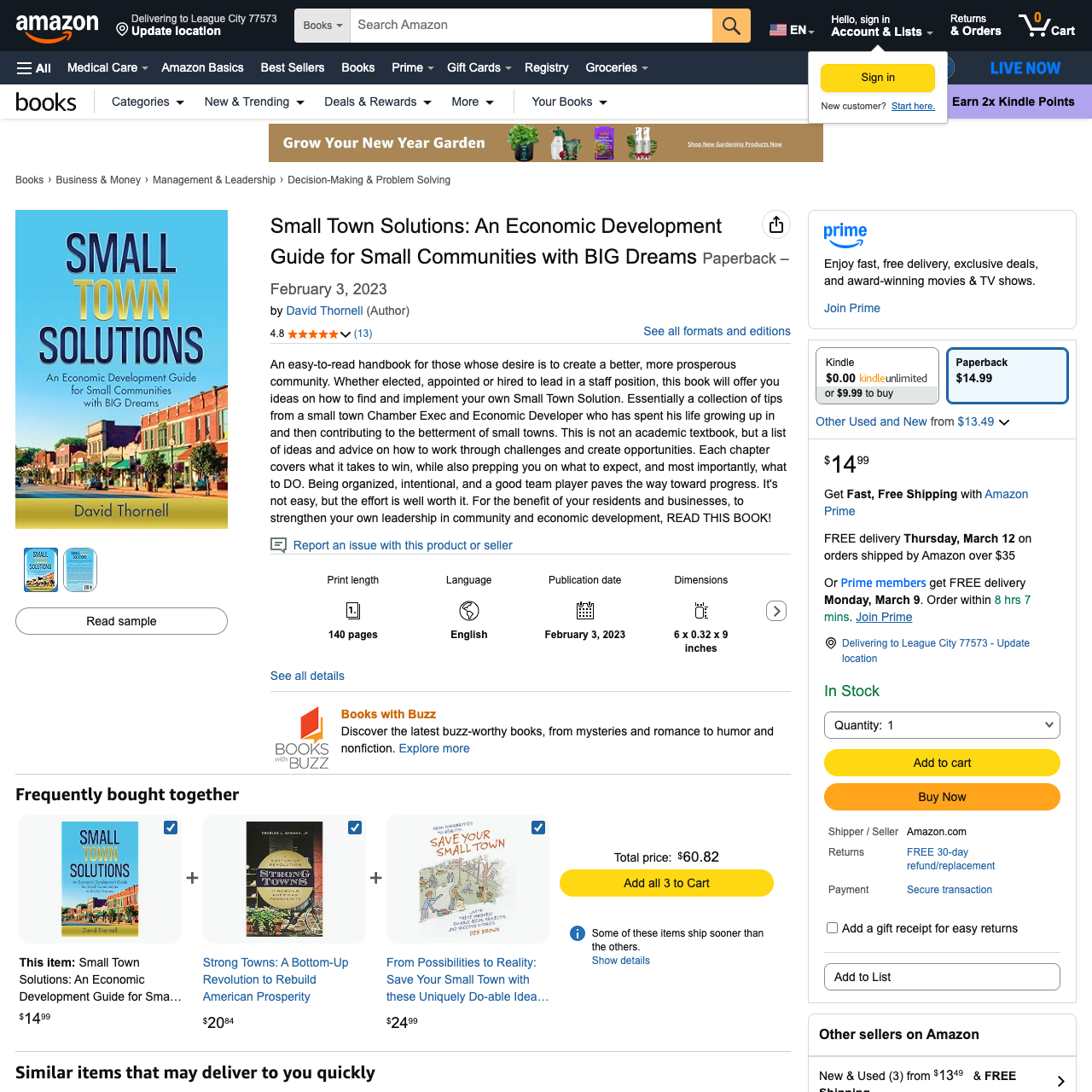Click the search magnifier icon

coord(730,26)
